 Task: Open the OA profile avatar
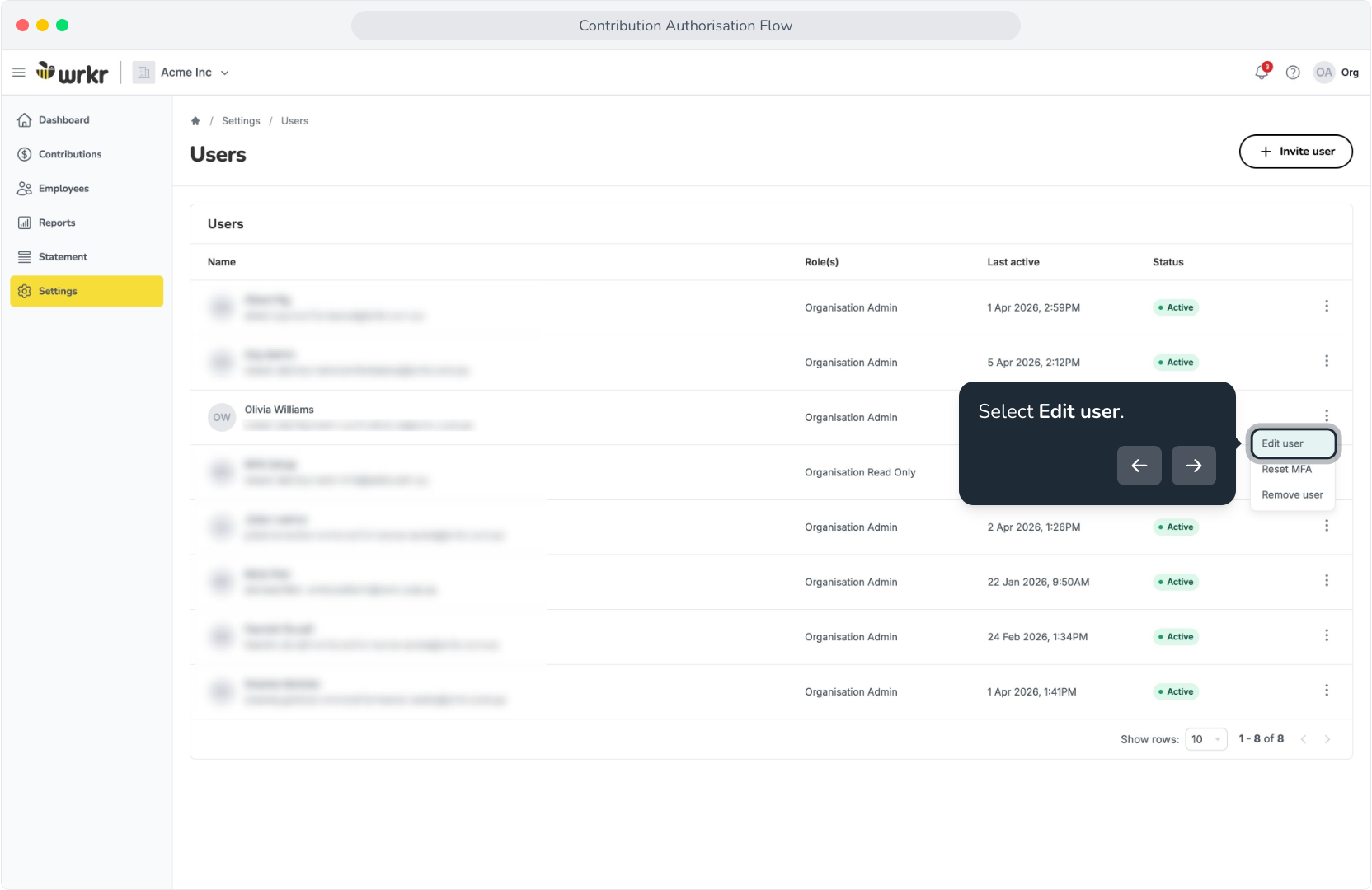tap(1324, 73)
